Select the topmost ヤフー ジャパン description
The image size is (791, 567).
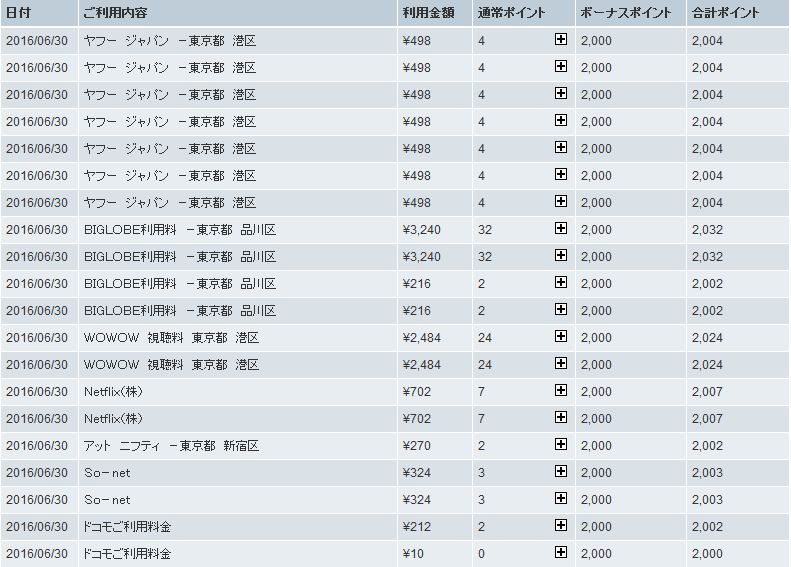pos(170,41)
